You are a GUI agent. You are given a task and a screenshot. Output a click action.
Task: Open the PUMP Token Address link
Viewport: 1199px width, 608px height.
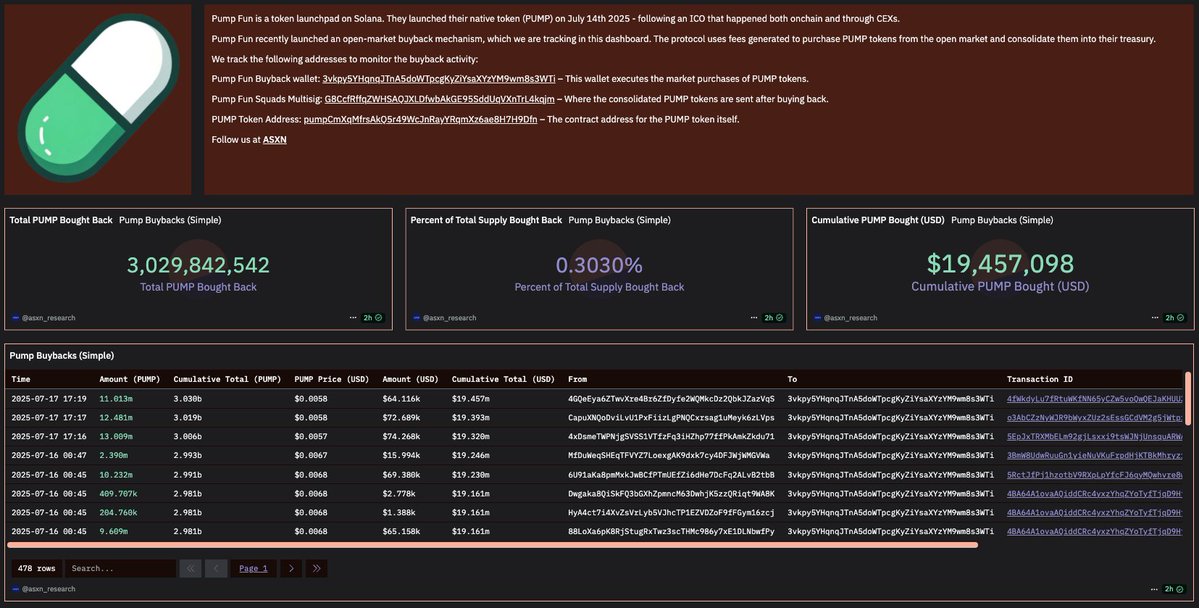[x=420, y=119]
